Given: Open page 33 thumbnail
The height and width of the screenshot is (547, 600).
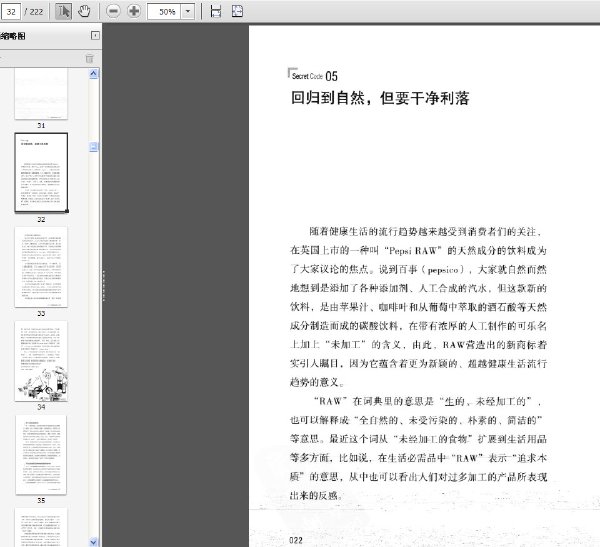Looking at the screenshot, I should pos(41,267).
